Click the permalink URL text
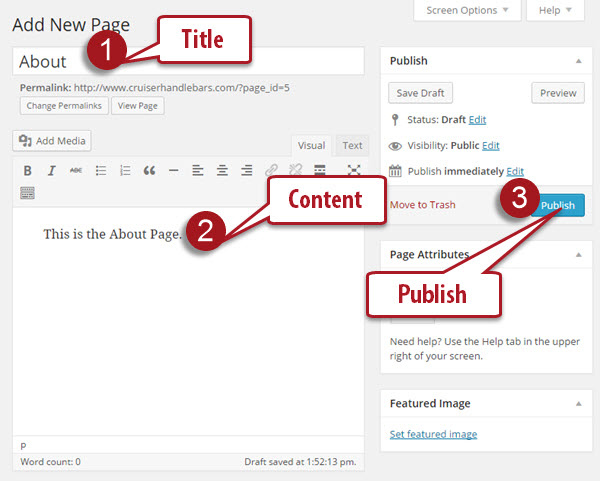The width and height of the screenshot is (600, 481). [182, 88]
